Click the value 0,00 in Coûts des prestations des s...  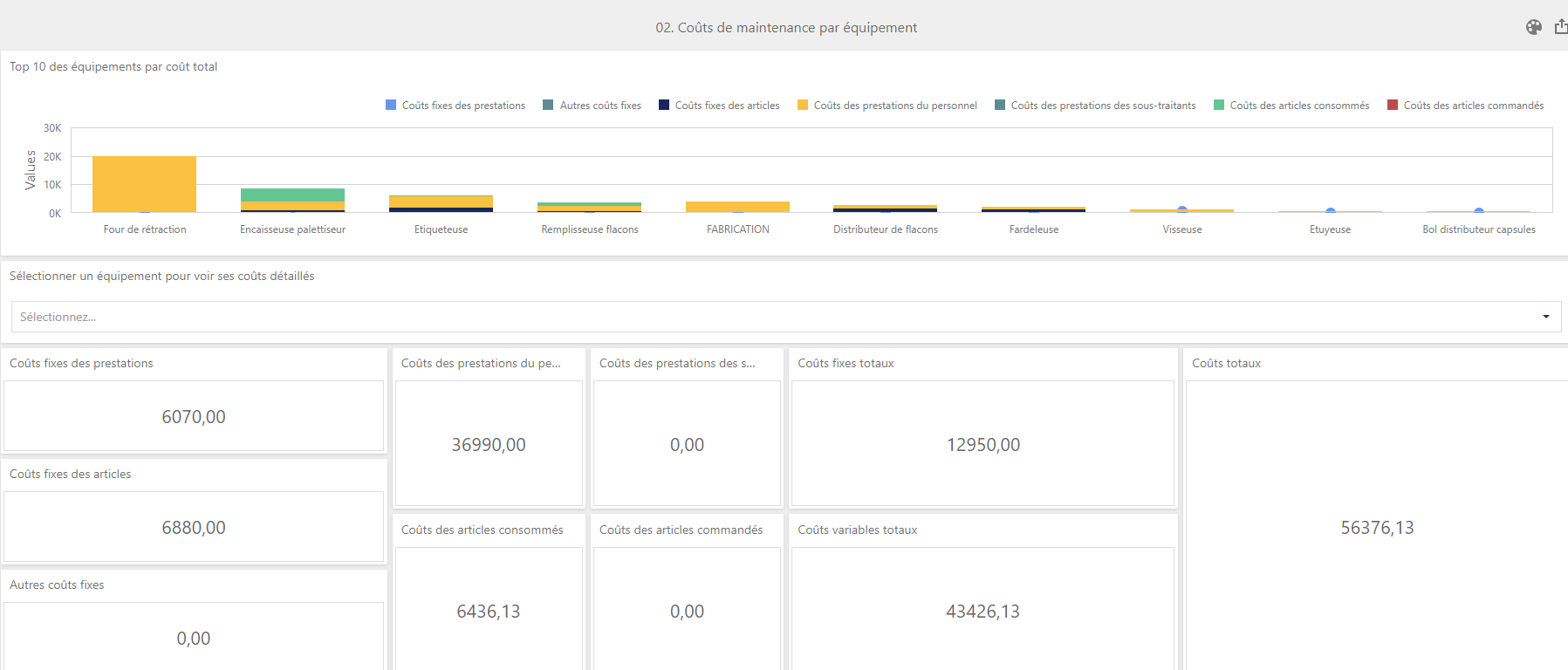688,445
